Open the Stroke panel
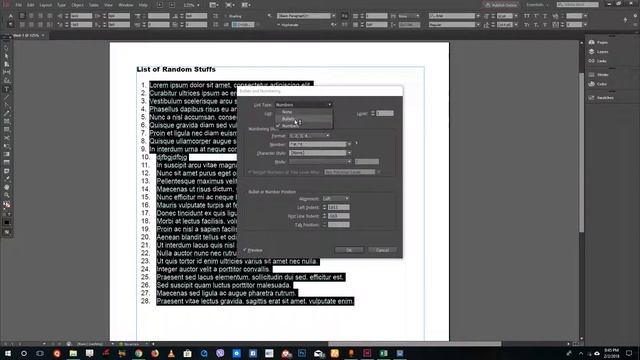Screen dimensions: 640x360 tap(598, 75)
